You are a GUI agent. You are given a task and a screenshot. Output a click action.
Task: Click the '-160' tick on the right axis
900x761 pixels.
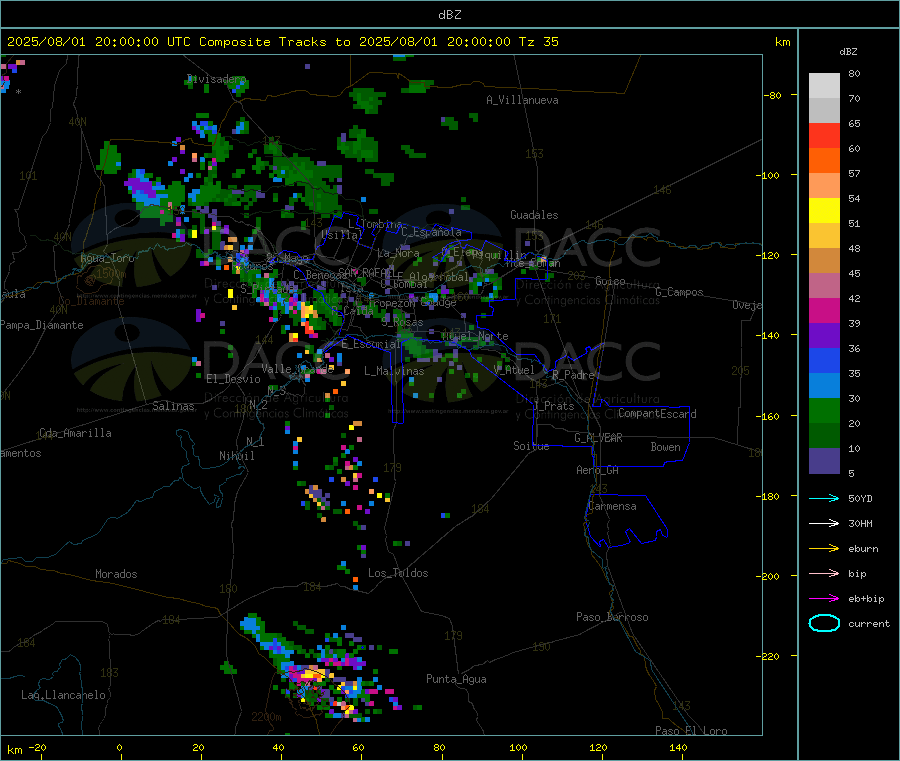769,416
